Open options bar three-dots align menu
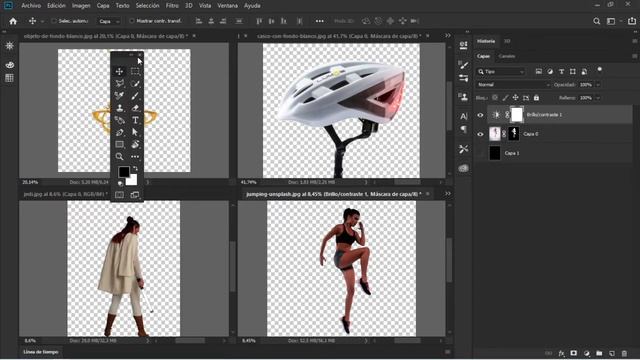 tap(320, 21)
